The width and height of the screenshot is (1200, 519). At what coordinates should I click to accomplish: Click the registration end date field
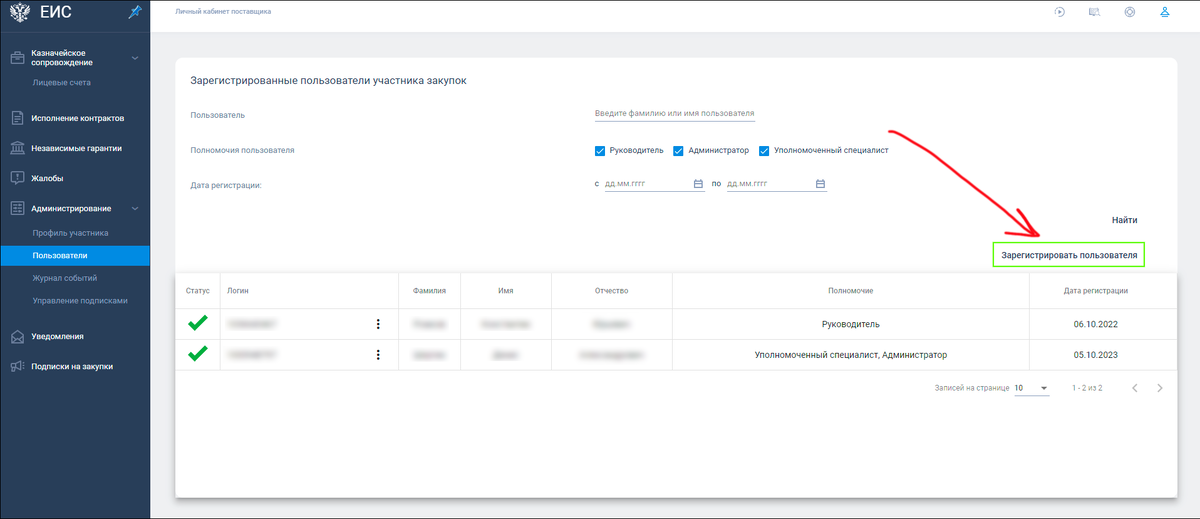pos(776,184)
